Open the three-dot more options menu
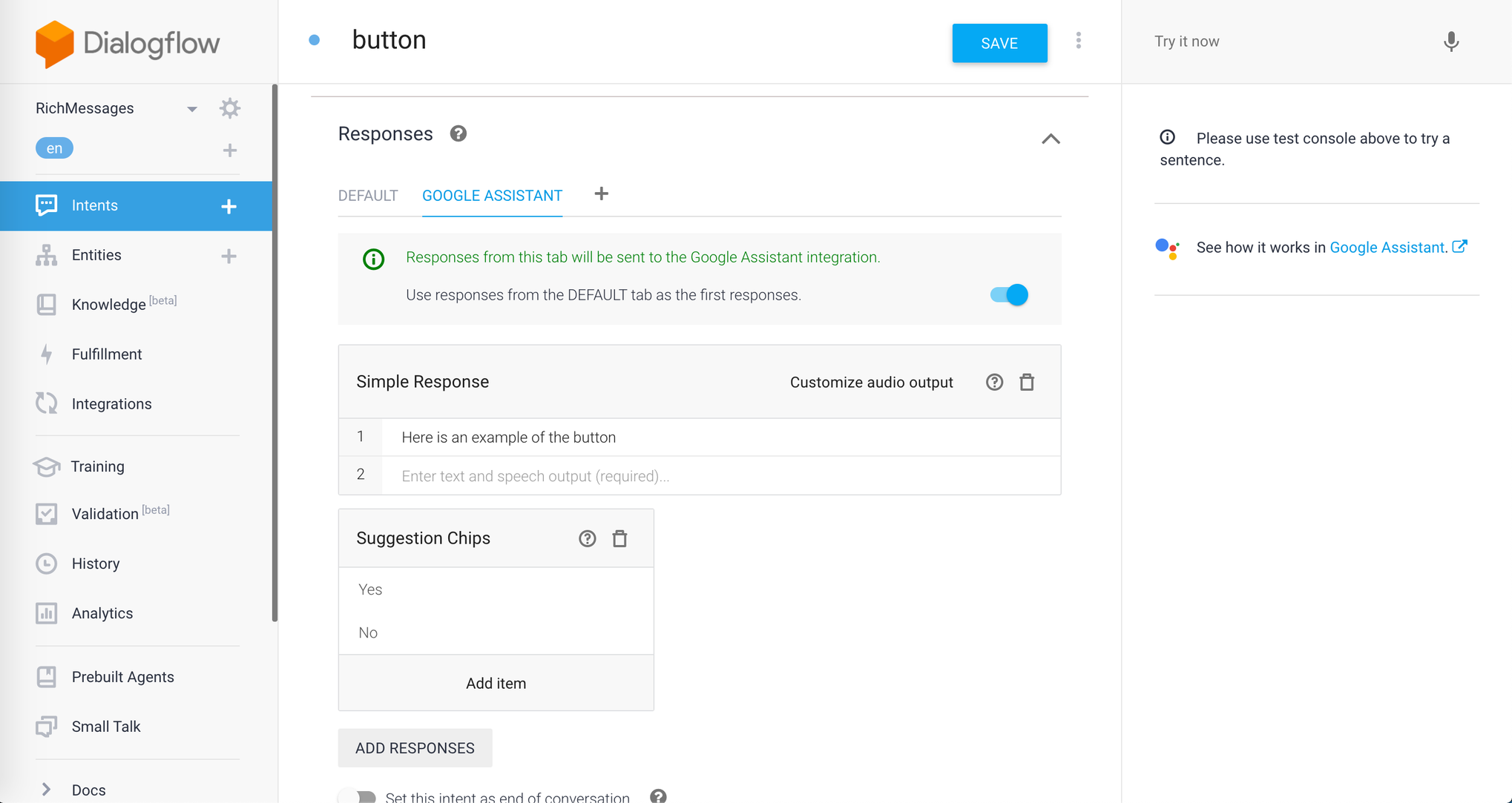 1078,41
